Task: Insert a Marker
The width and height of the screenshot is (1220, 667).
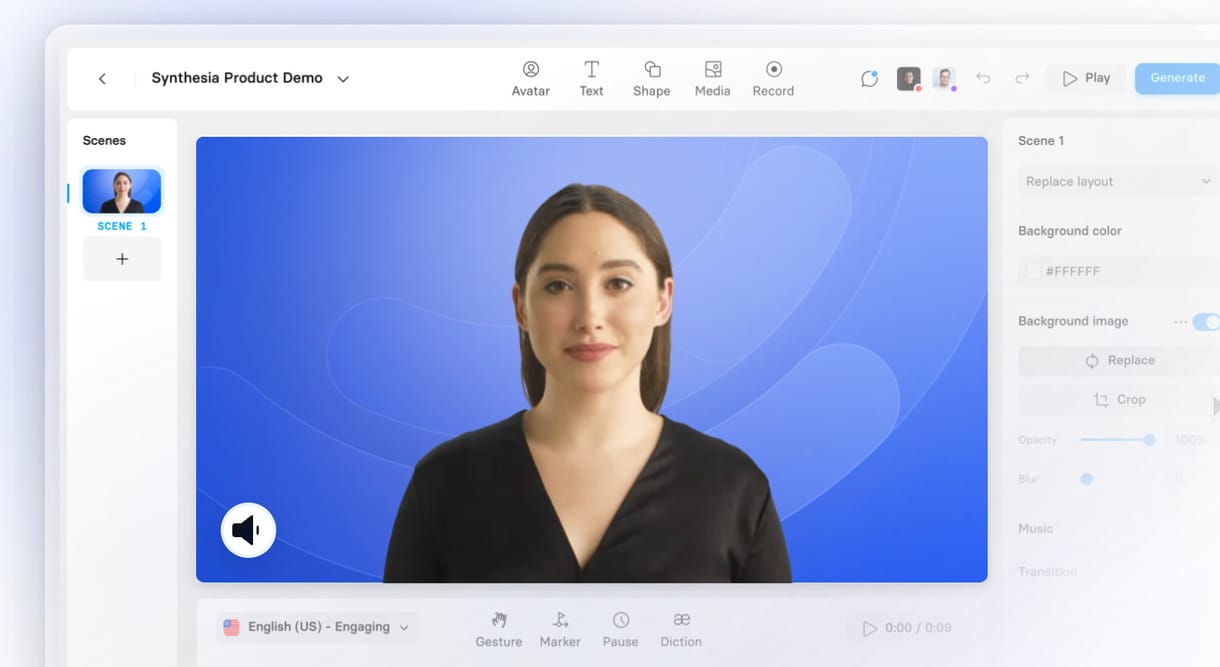Action: pos(560,629)
